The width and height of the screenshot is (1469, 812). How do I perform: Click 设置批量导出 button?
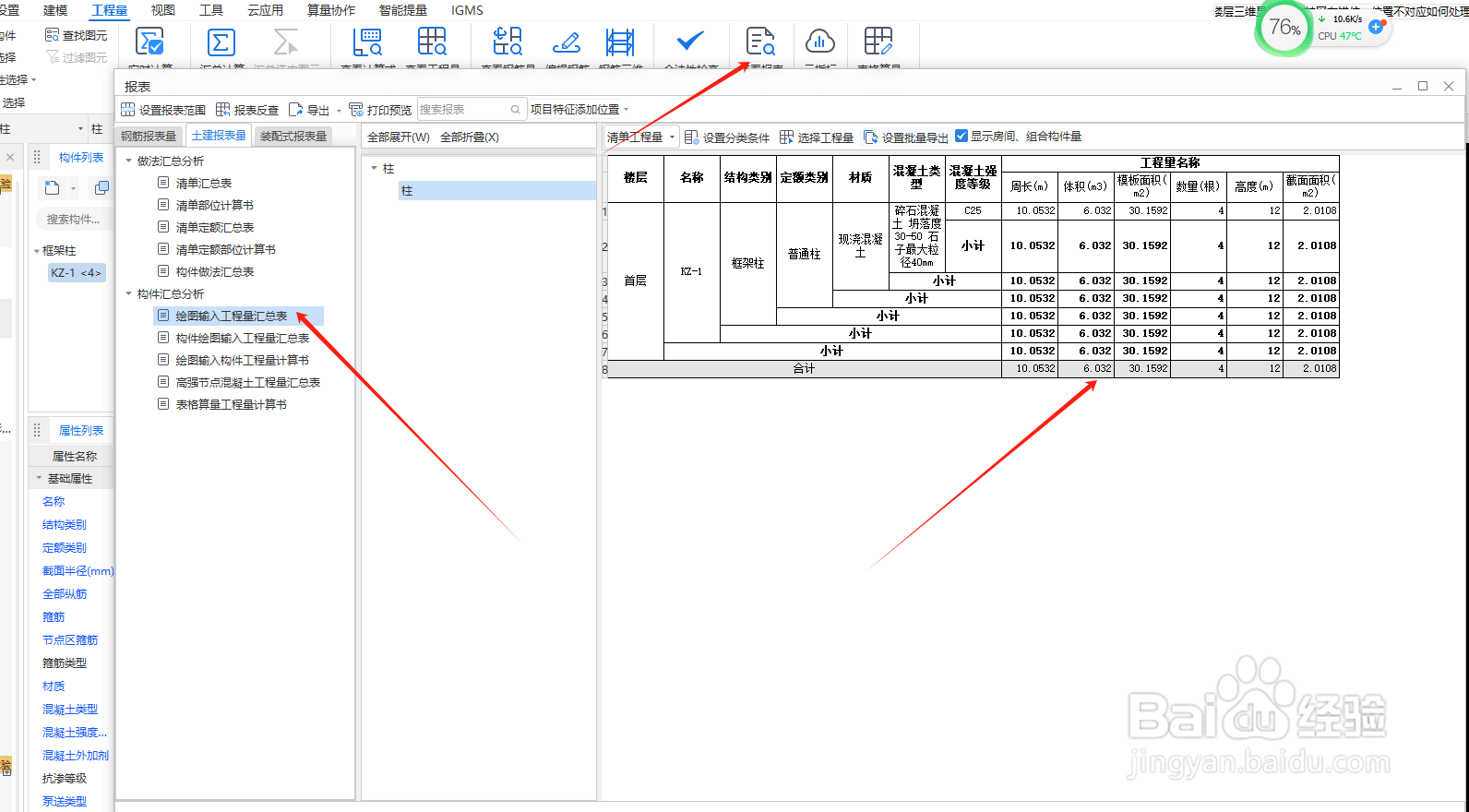[x=906, y=137]
